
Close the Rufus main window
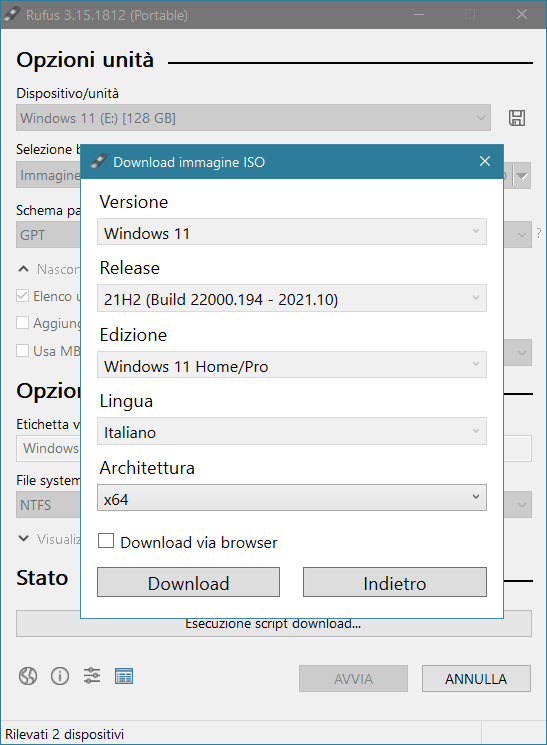point(522,14)
